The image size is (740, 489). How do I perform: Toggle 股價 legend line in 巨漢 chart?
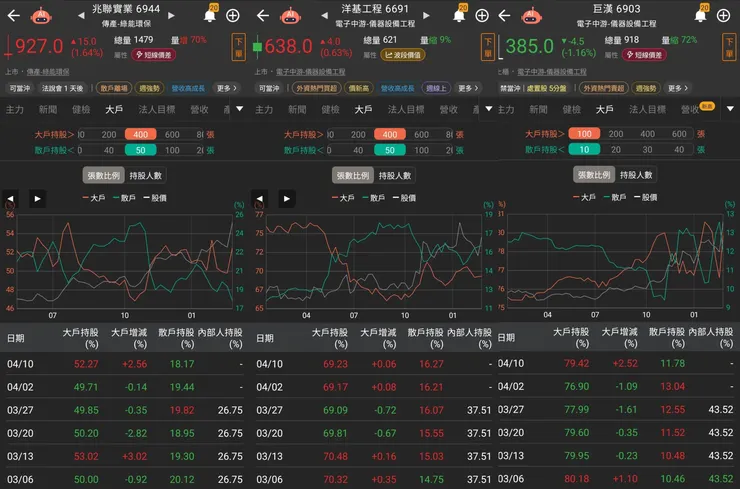[644, 197]
